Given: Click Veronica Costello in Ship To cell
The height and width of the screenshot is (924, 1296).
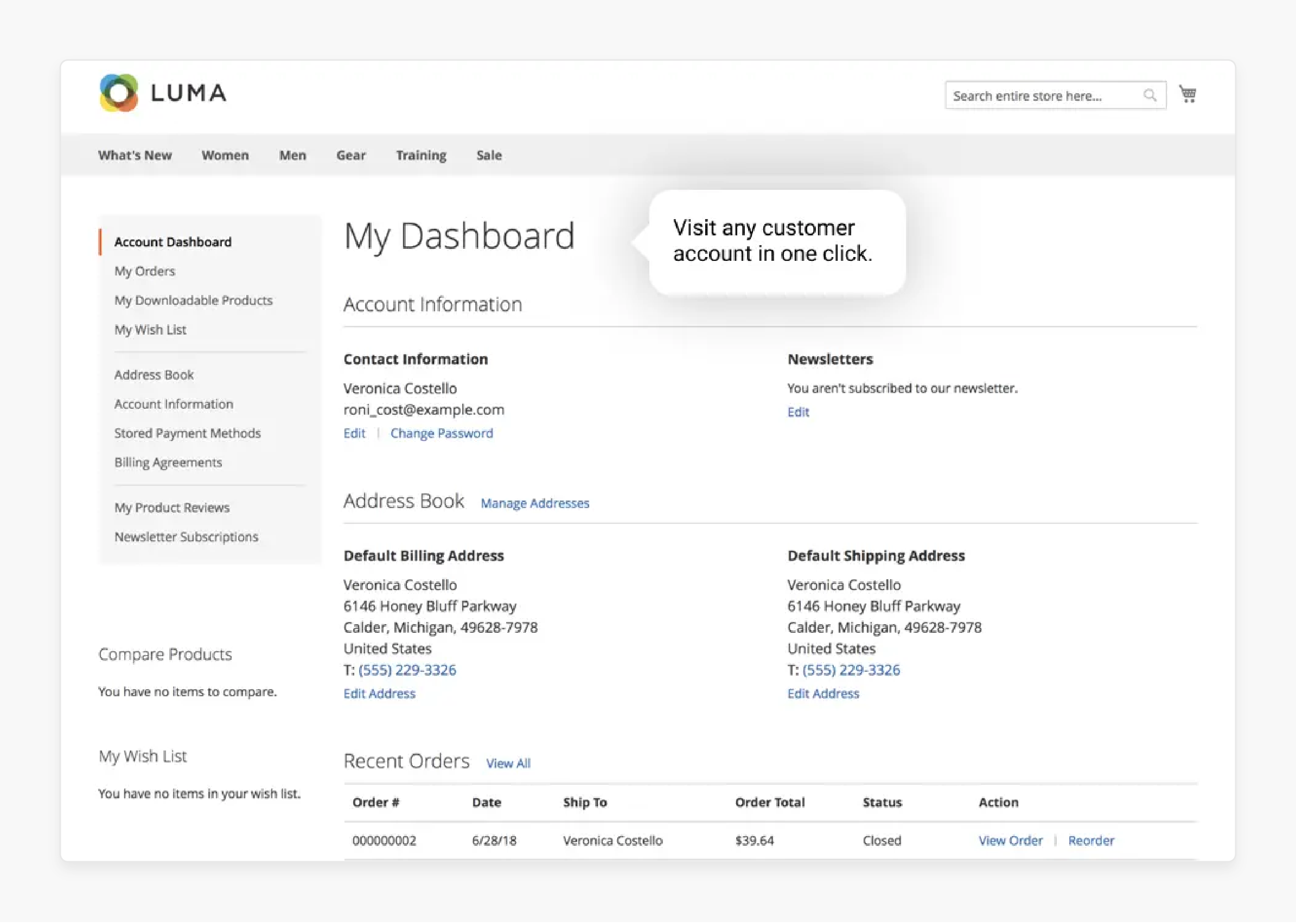Looking at the screenshot, I should (612, 842).
